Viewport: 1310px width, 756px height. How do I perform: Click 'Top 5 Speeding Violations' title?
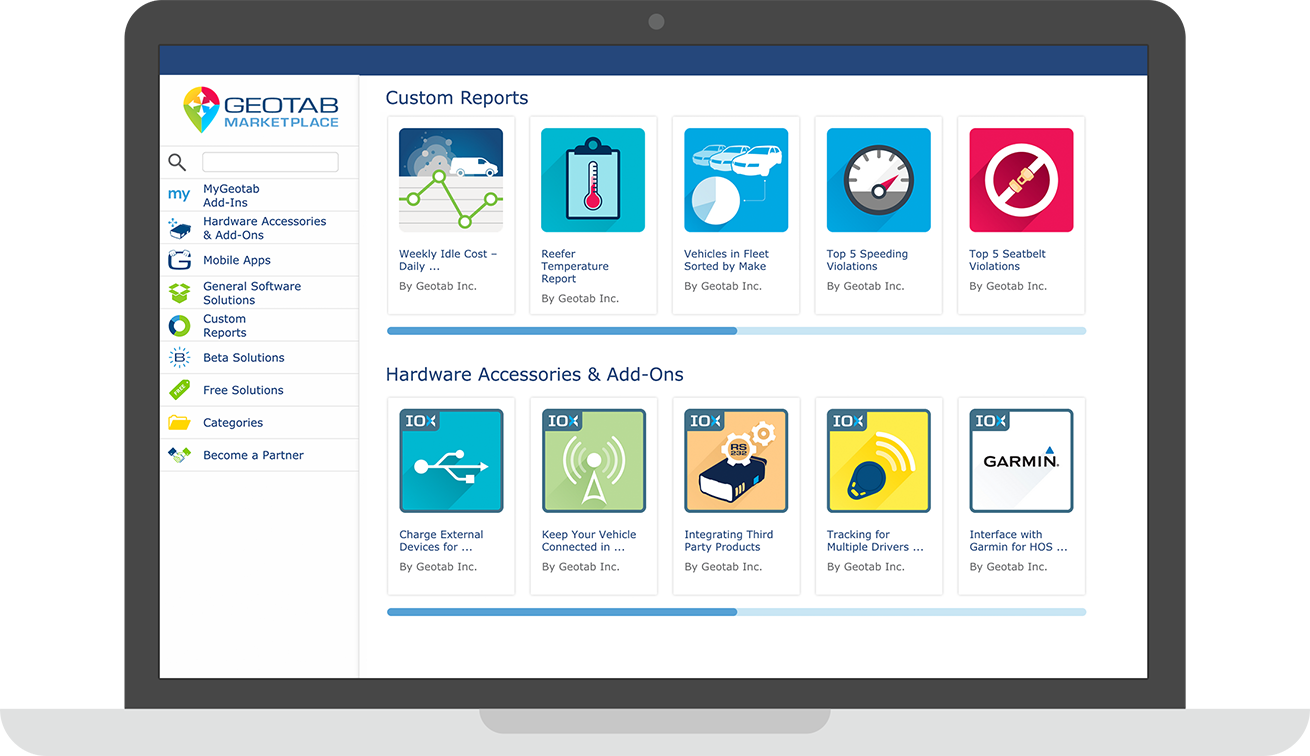[867, 260]
